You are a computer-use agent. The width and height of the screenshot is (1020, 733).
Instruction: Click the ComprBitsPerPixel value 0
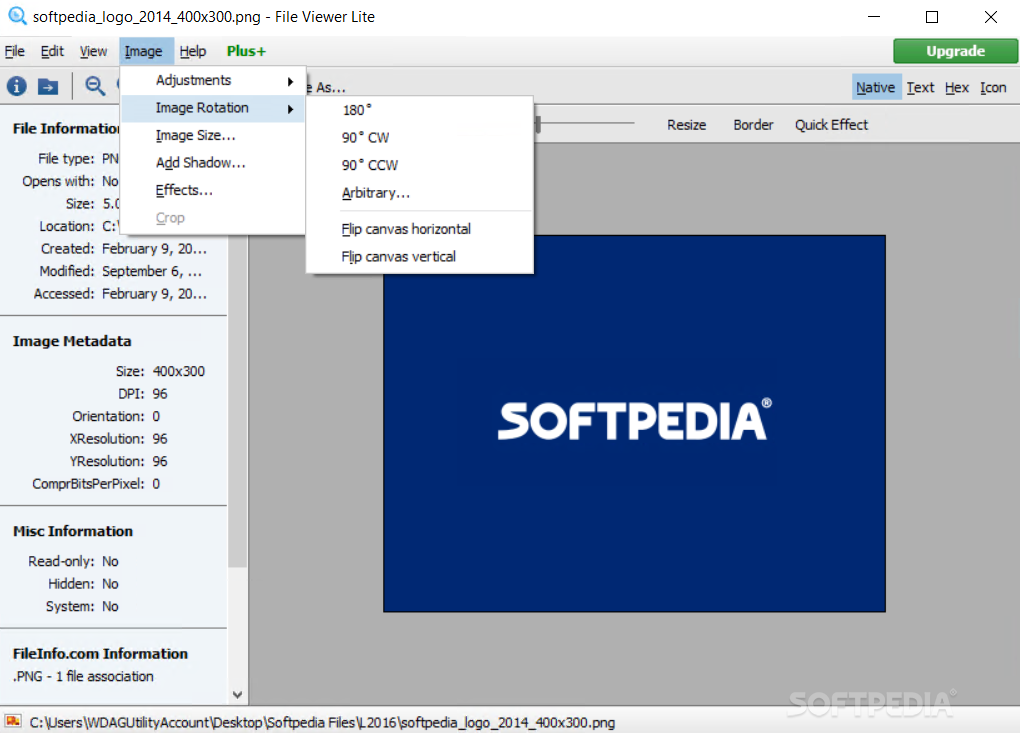156,484
